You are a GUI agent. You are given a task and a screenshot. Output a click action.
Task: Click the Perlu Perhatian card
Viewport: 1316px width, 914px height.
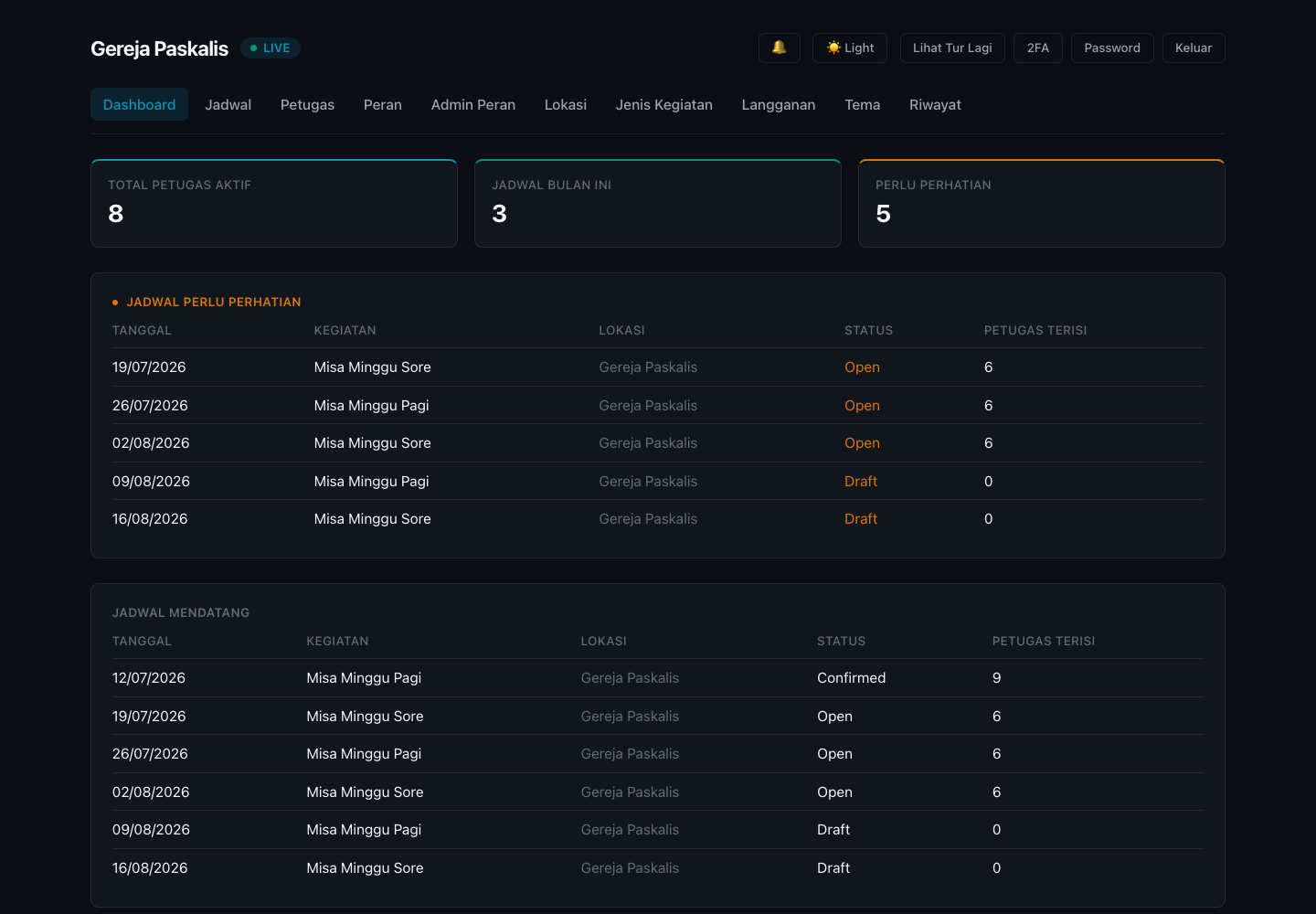click(1042, 203)
